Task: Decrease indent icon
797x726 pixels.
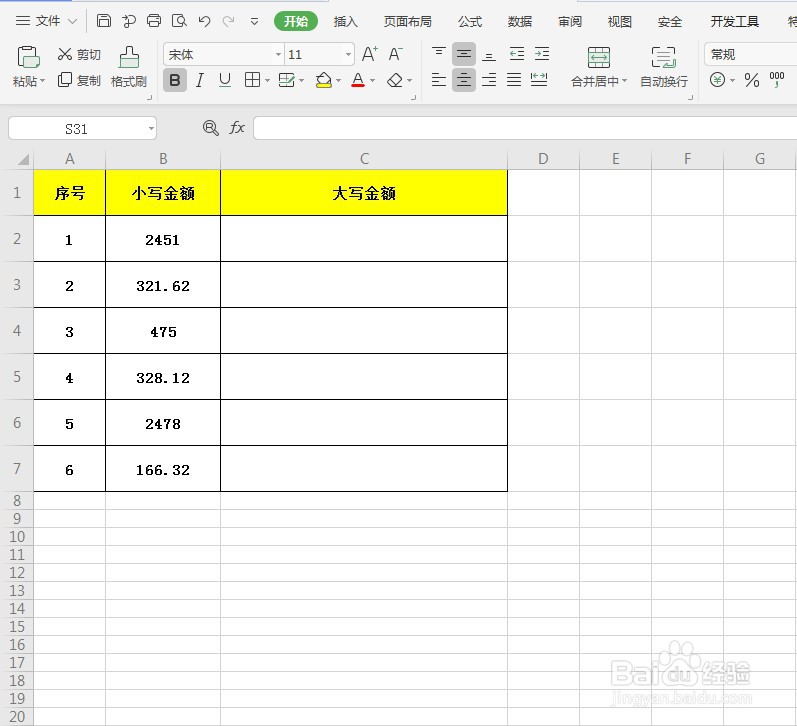Action: click(516, 53)
